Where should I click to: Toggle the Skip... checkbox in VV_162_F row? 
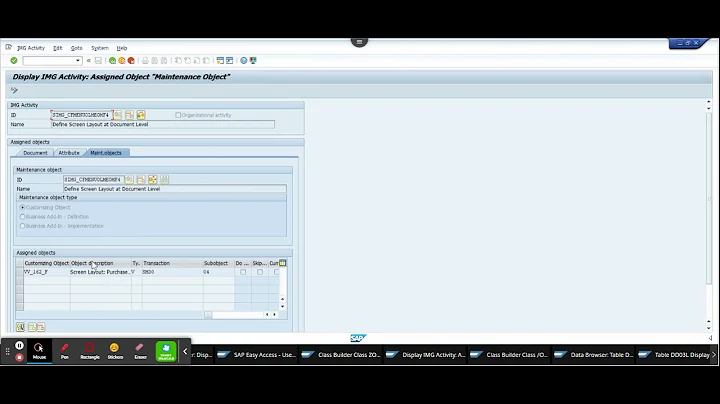260,272
